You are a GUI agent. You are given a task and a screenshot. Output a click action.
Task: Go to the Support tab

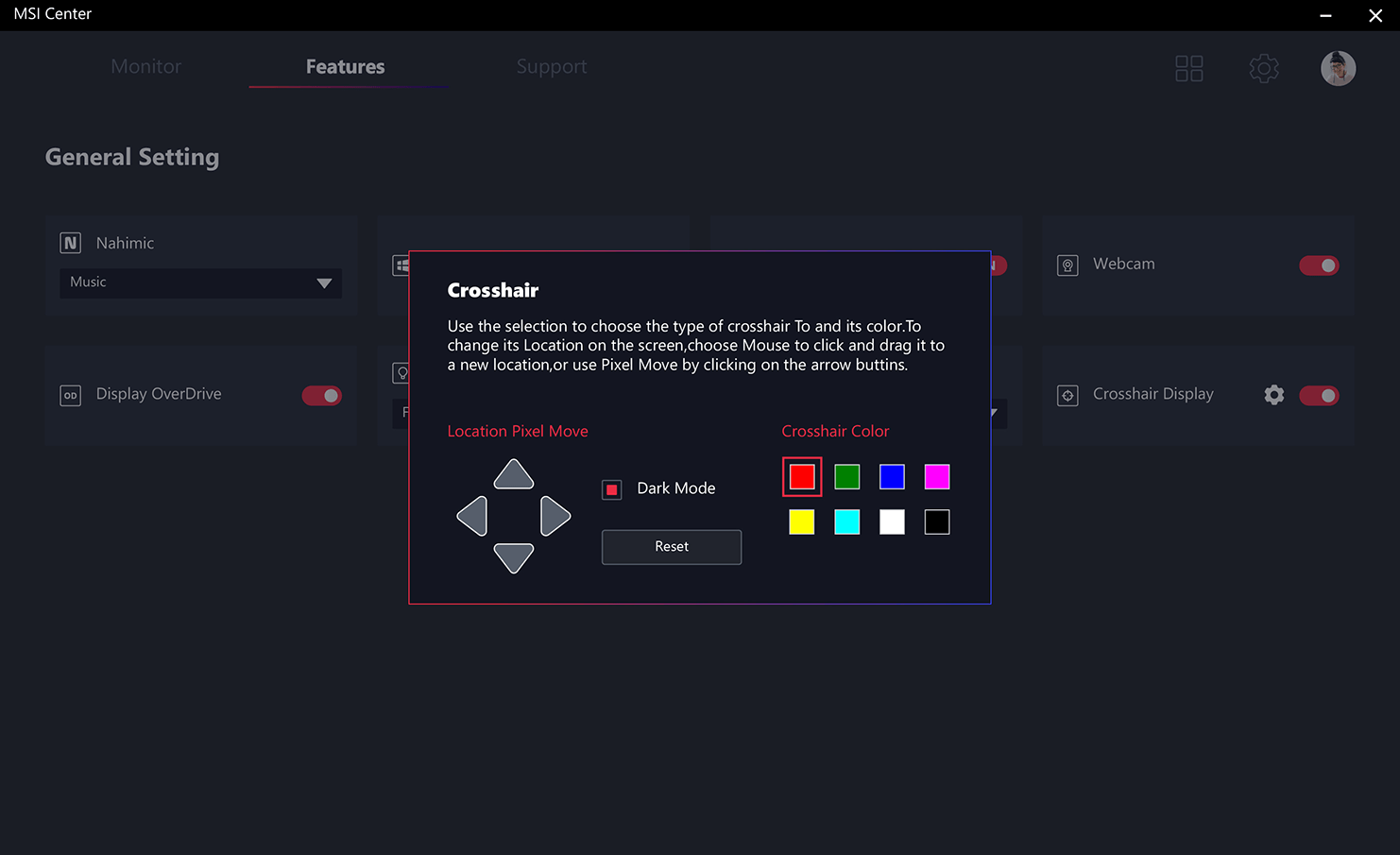coord(552,67)
